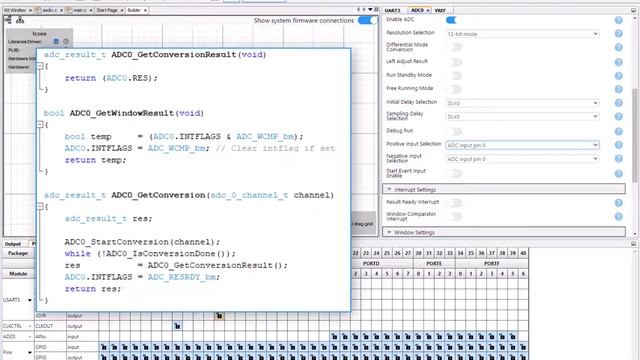
Task: Click ADC0 AINx lock under pin column 39
Action: (x=513, y=337)
